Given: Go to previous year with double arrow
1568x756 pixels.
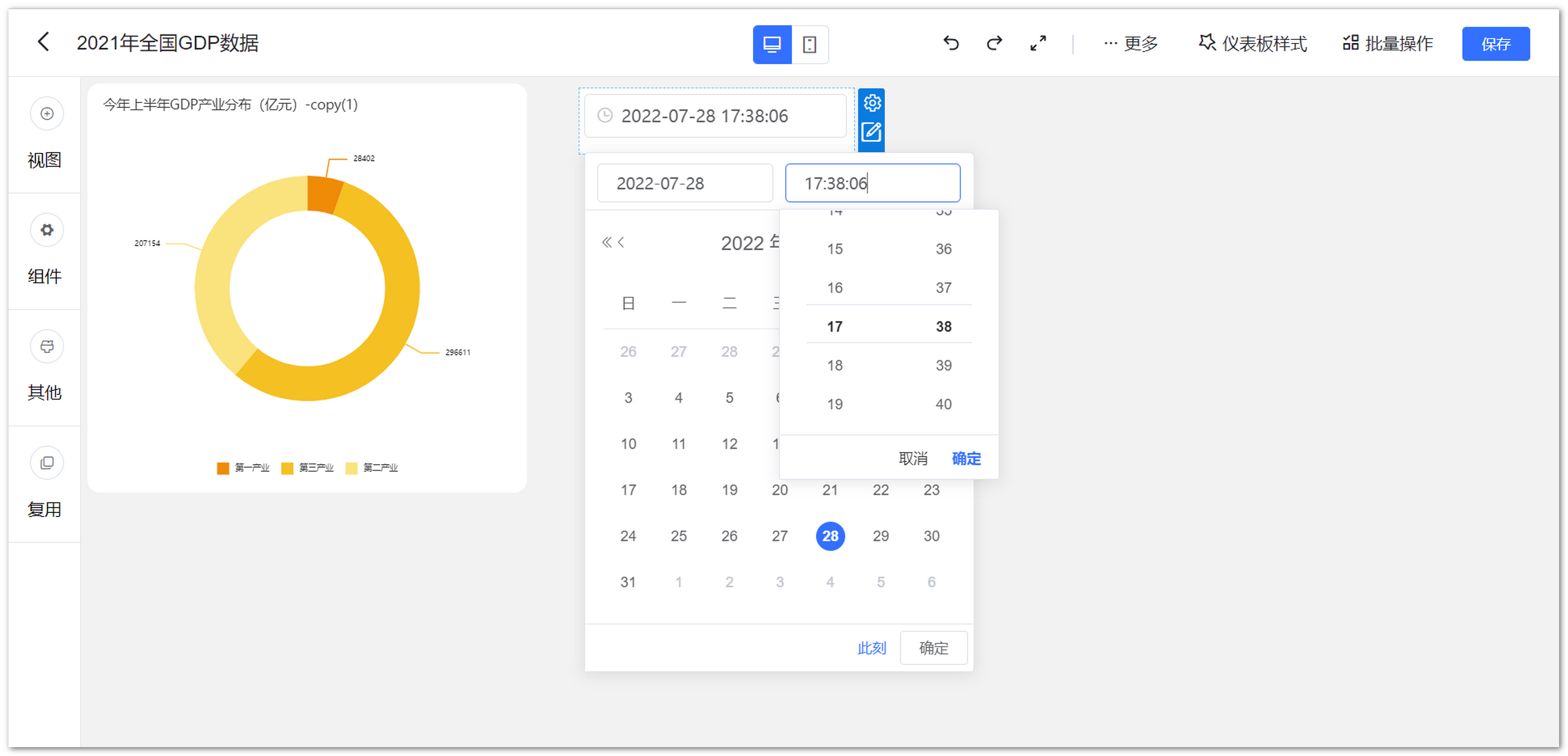Looking at the screenshot, I should [606, 242].
